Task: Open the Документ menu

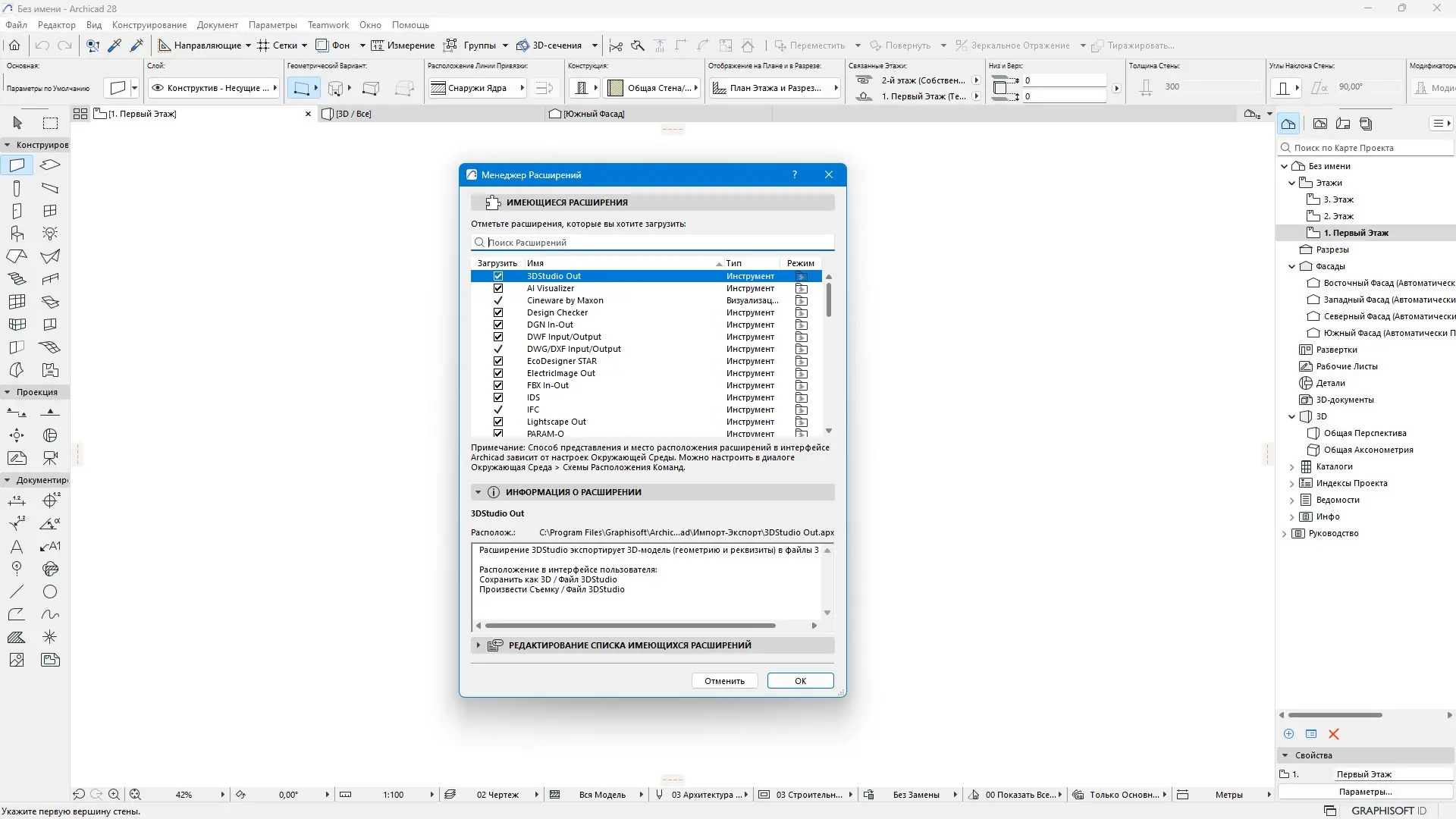Action: [x=217, y=25]
